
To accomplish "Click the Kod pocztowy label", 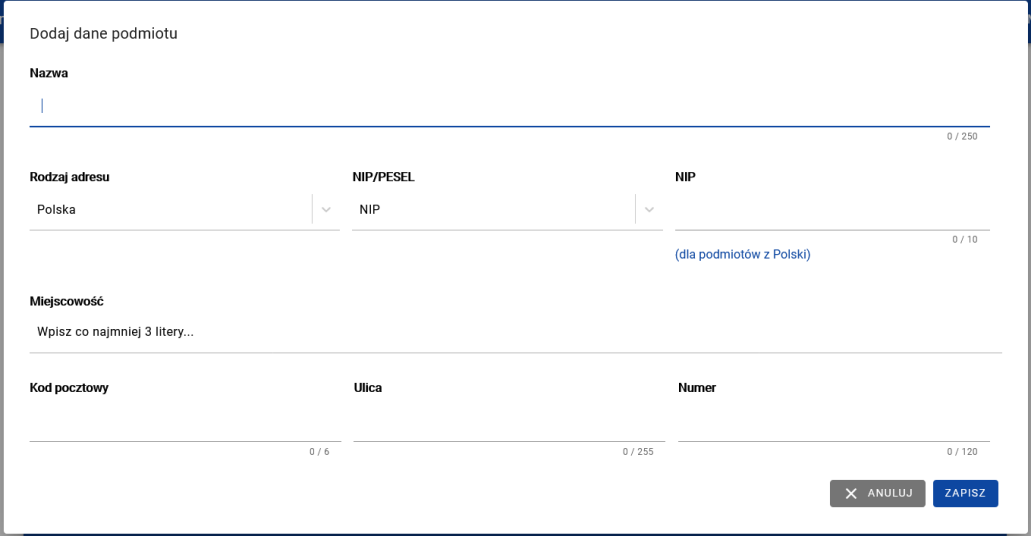I will point(69,388).
